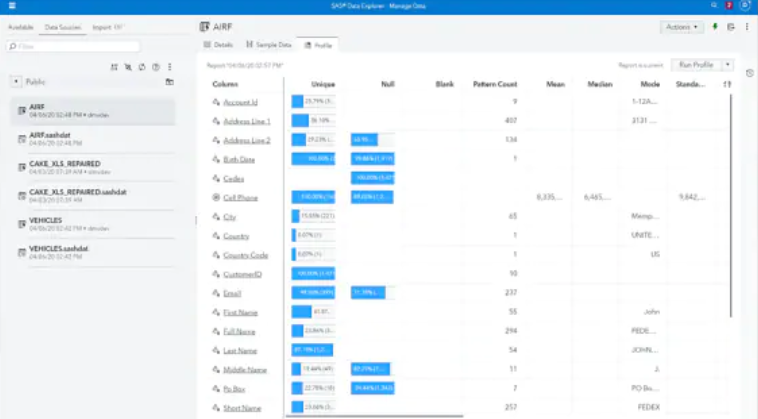The image size is (758, 419).
Task: Click the Mode column header
Action: 650,84
